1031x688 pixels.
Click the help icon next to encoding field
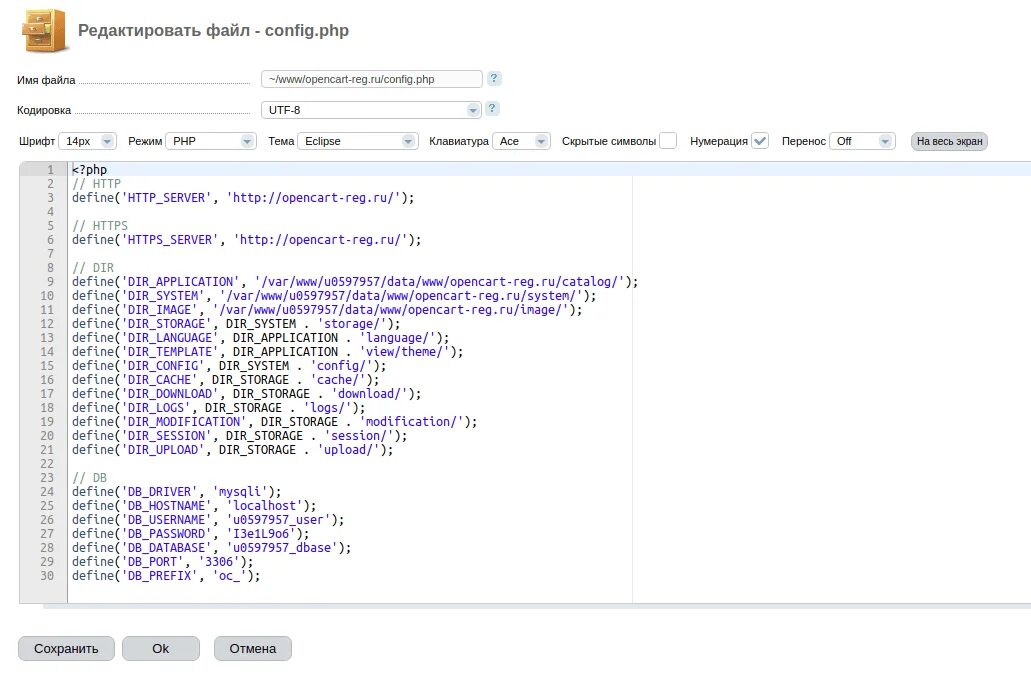[490, 108]
